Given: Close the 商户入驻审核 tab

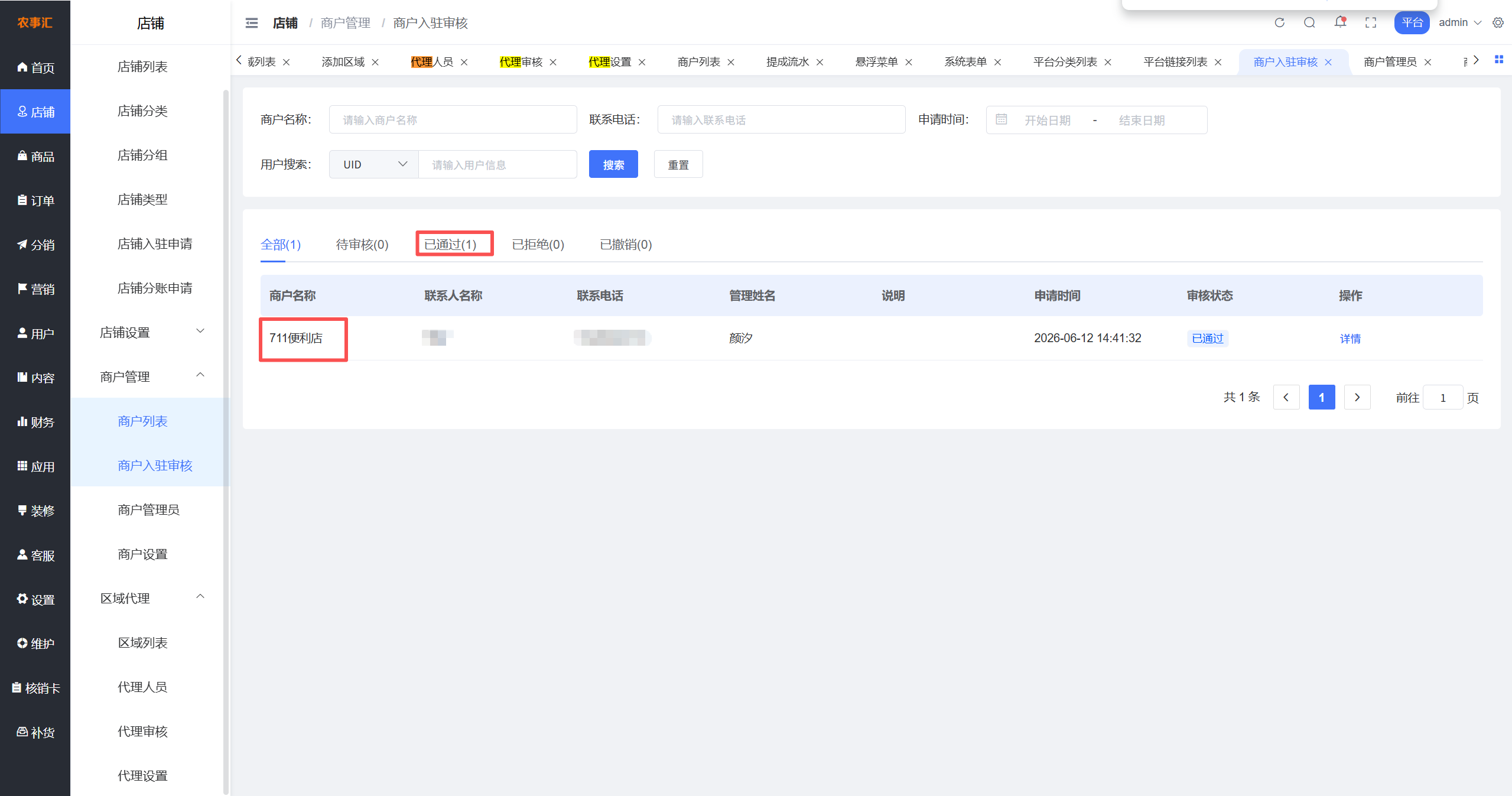Looking at the screenshot, I should coord(1329,62).
